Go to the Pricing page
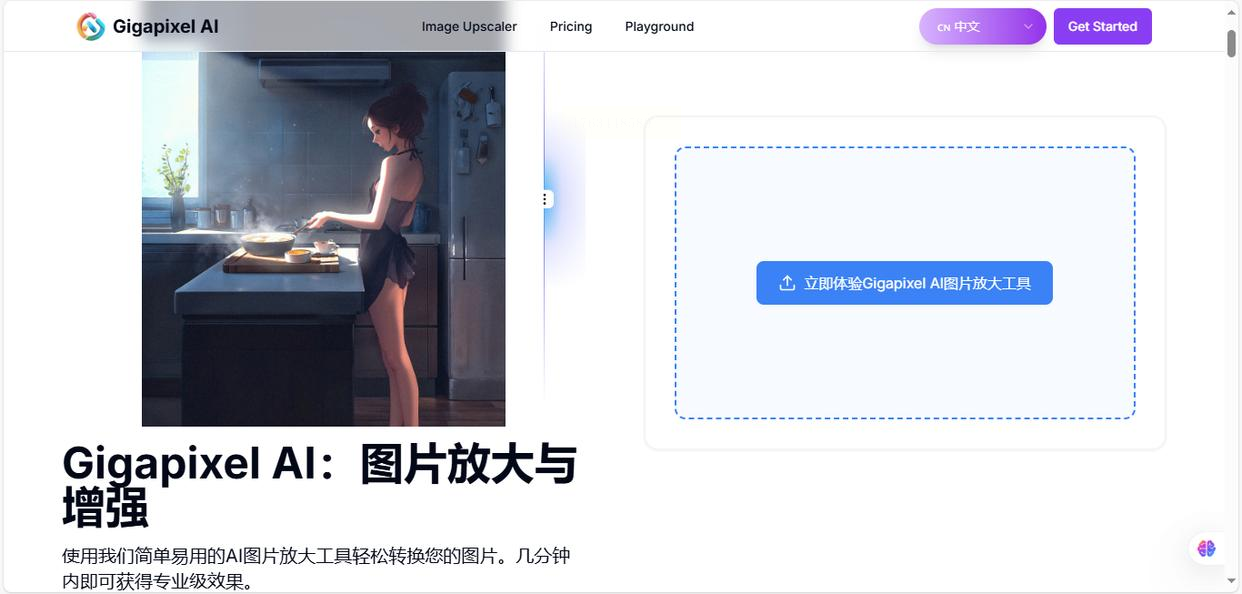This screenshot has width=1242, height=594. point(571,27)
